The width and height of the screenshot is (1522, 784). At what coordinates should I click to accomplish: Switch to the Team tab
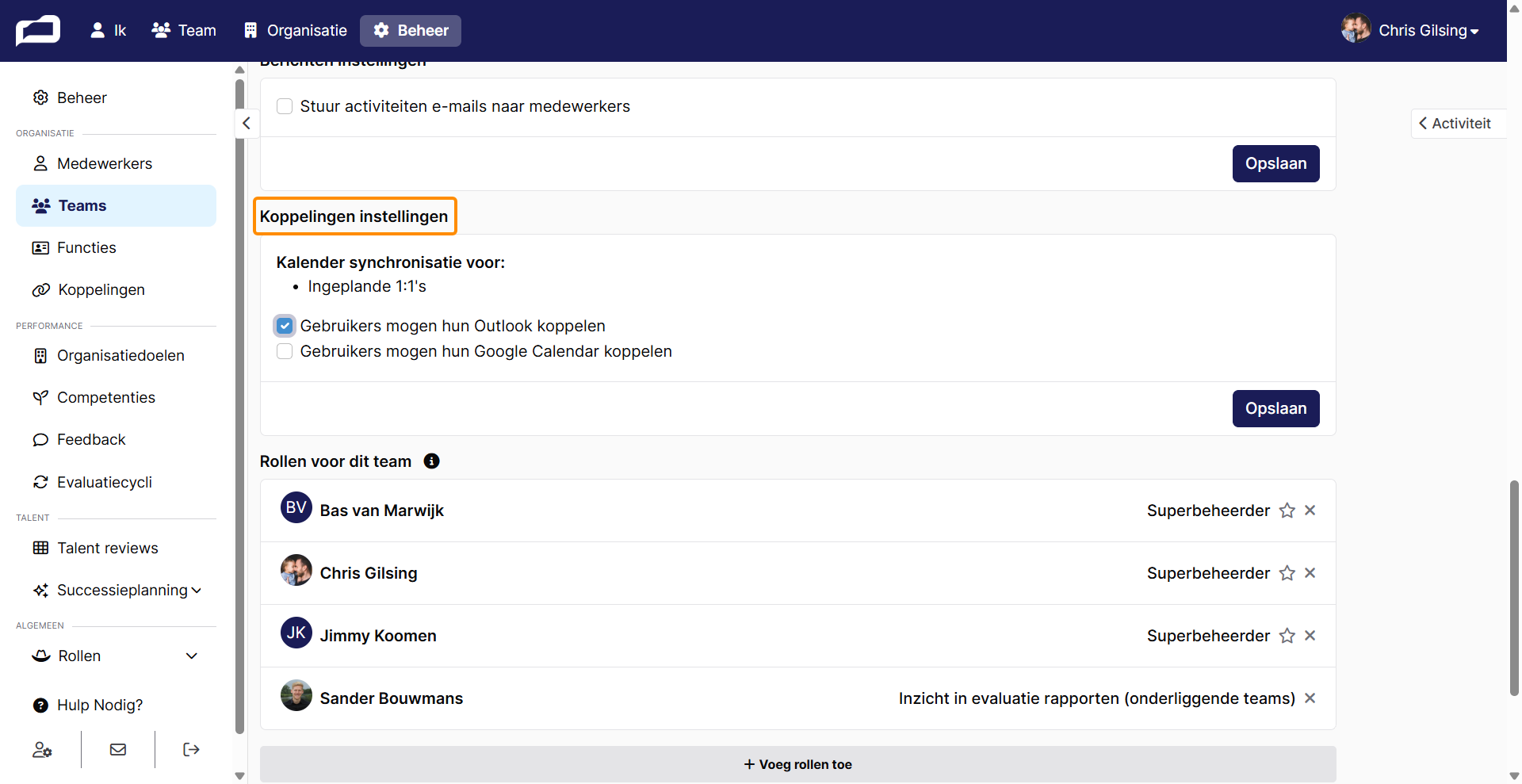[x=184, y=31]
